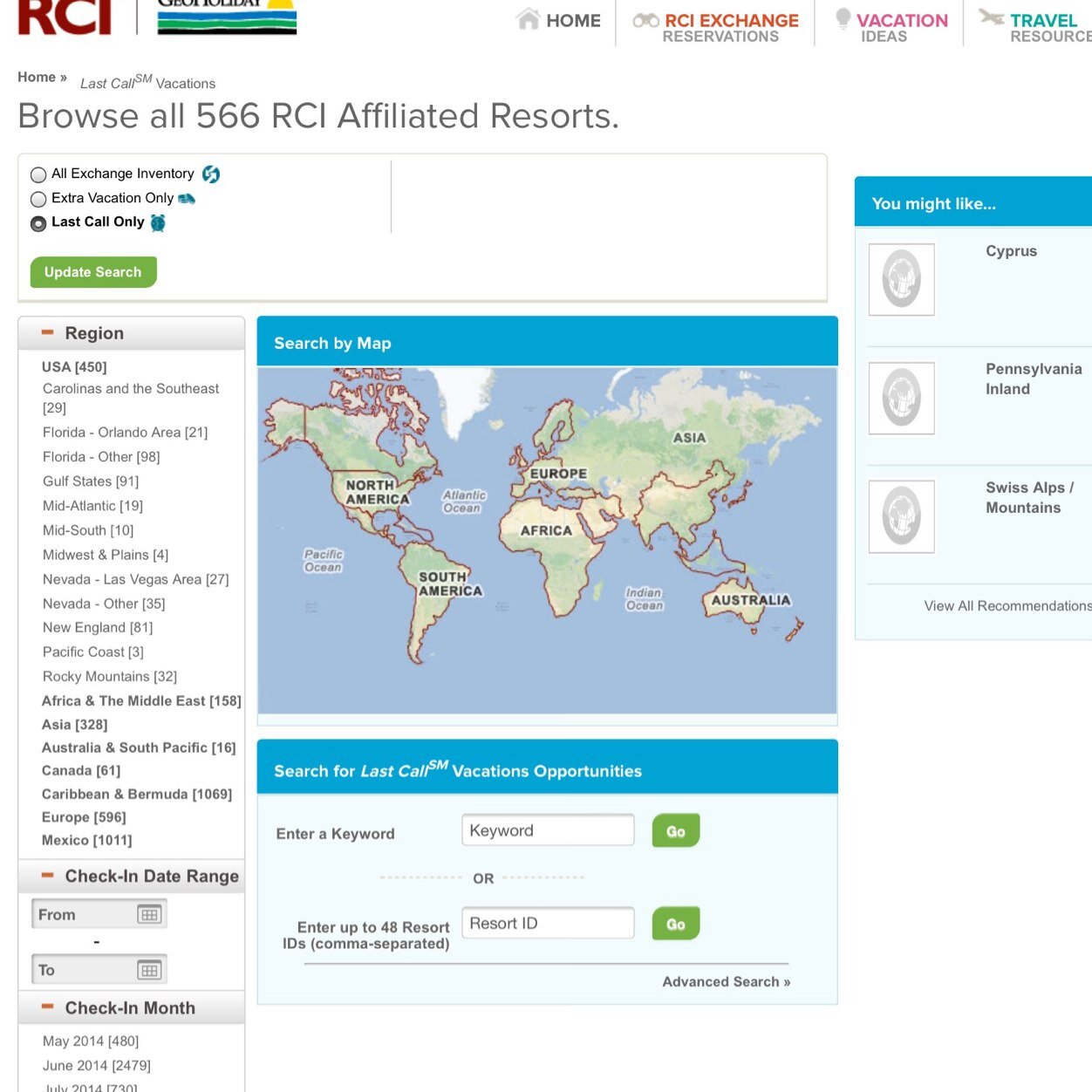
Task: Click the binoculars icon for RCI Exchange
Action: coord(645,20)
